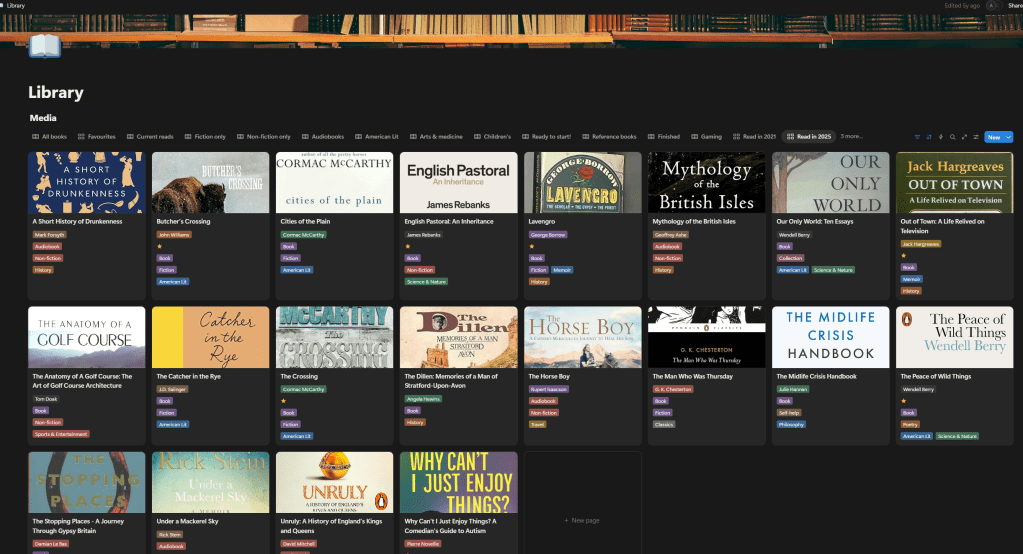Image resolution: width=1023 pixels, height=554 pixels.
Task: Open the lightning bolt automations icon
Action: 941,137
